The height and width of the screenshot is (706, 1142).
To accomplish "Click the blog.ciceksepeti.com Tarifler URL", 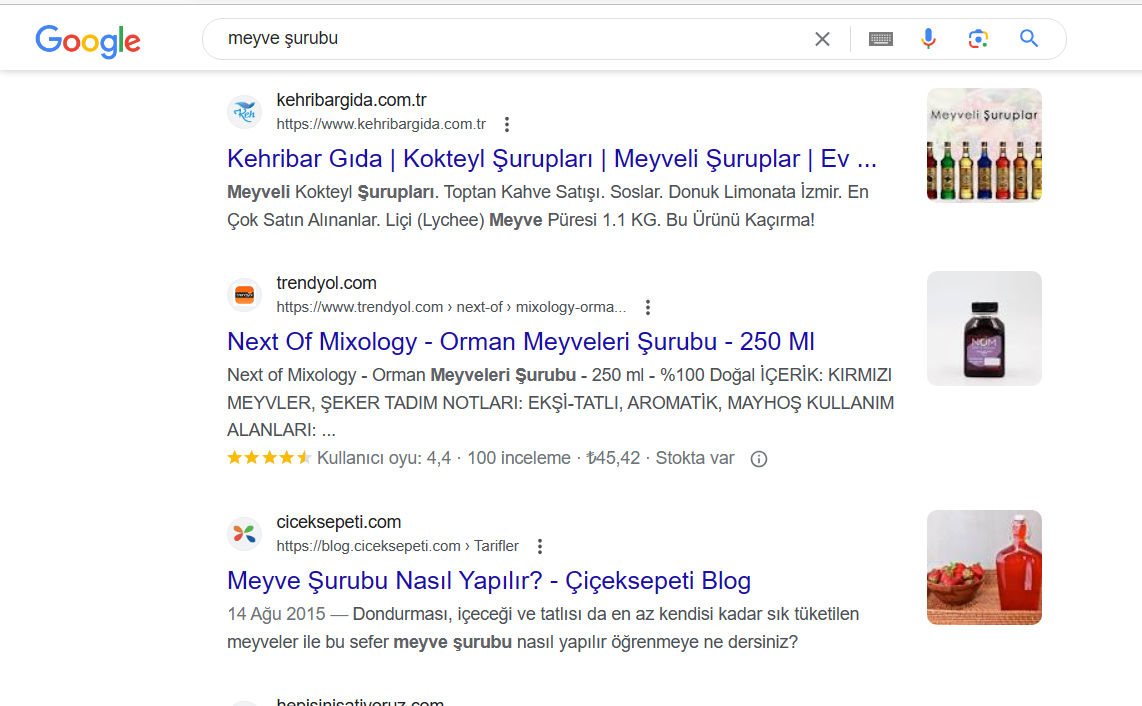I will tap(398, 546).
